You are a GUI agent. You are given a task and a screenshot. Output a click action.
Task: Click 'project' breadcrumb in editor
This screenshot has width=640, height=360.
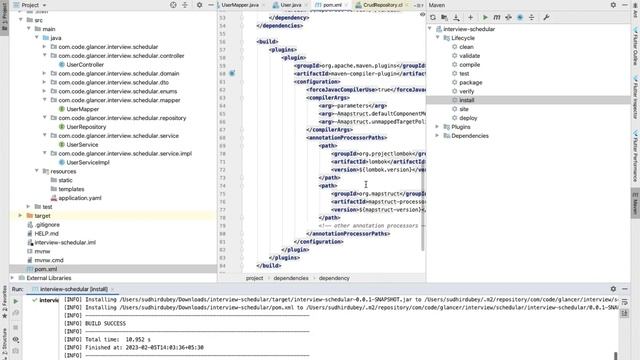point(254,278)
